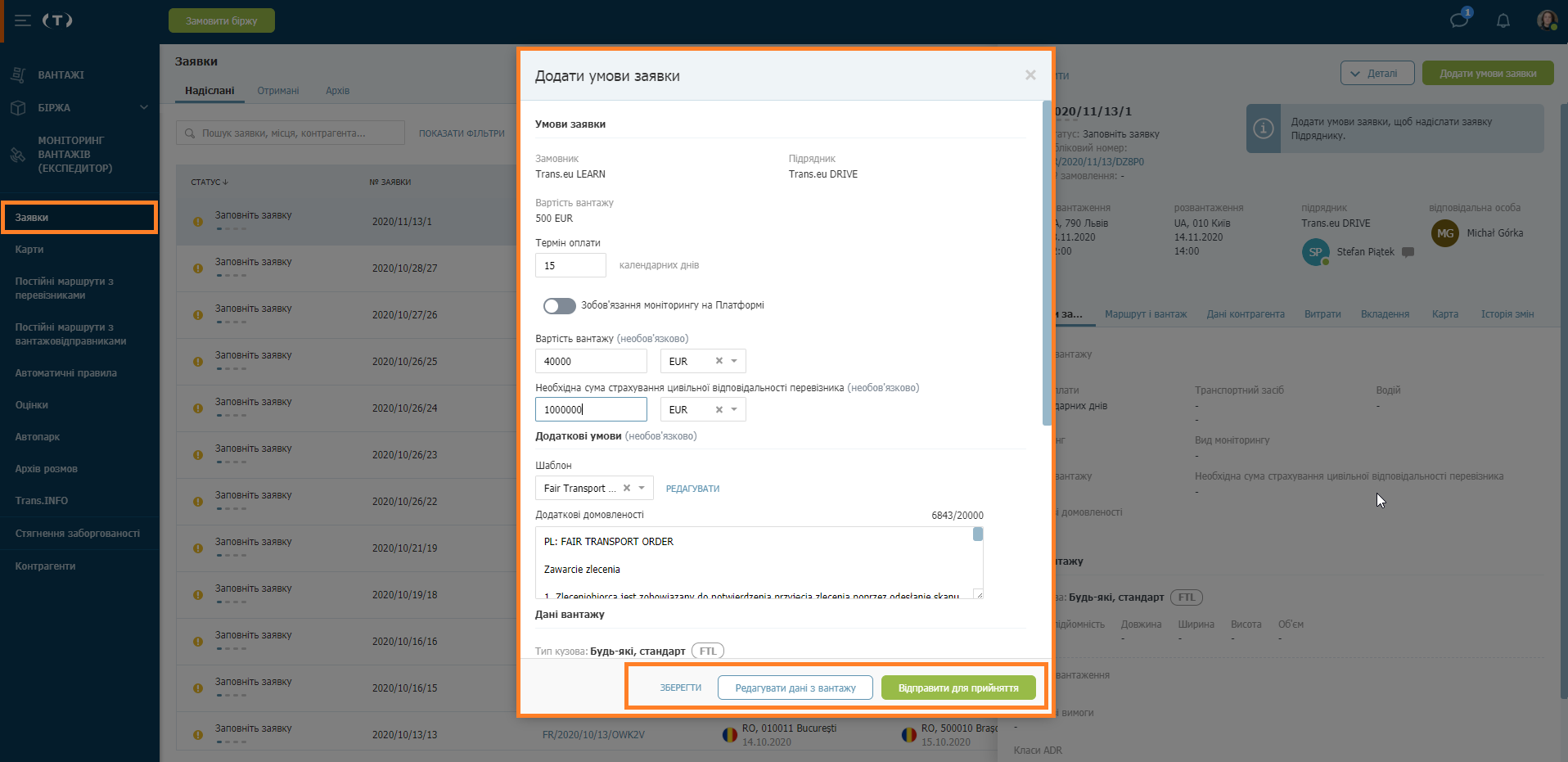Click the cargo value 40000 field
This screenshot has height=762, width=1568.
(x=591, y=361)
